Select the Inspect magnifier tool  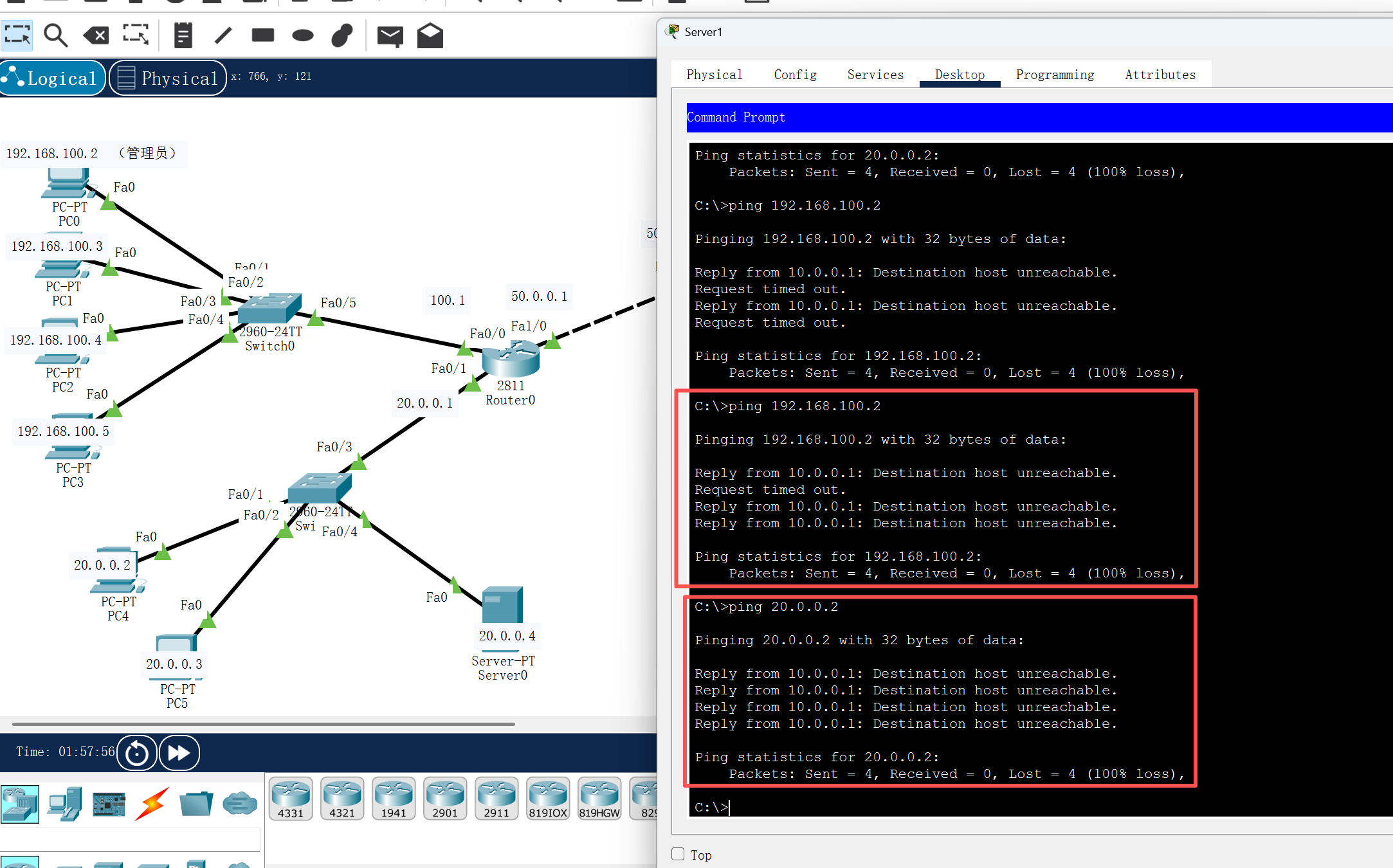(x=55, y=35)
